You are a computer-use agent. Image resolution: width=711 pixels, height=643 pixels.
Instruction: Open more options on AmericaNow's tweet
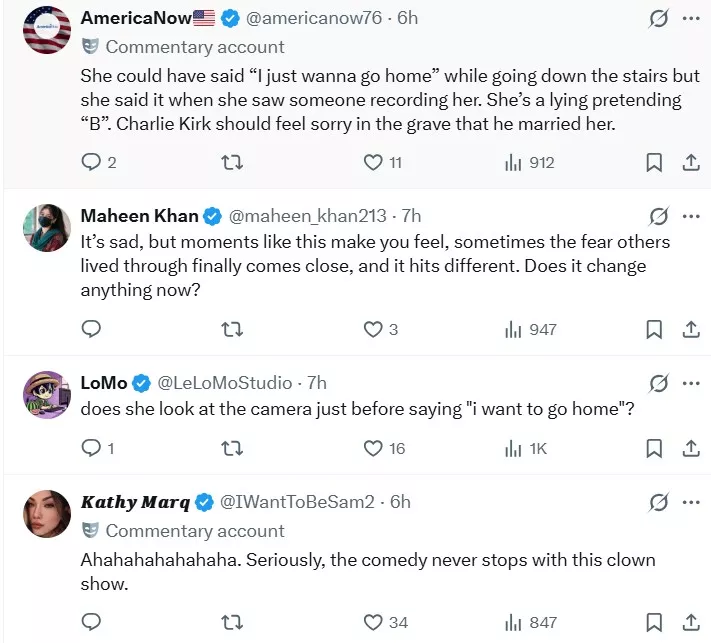click(691, 18)
